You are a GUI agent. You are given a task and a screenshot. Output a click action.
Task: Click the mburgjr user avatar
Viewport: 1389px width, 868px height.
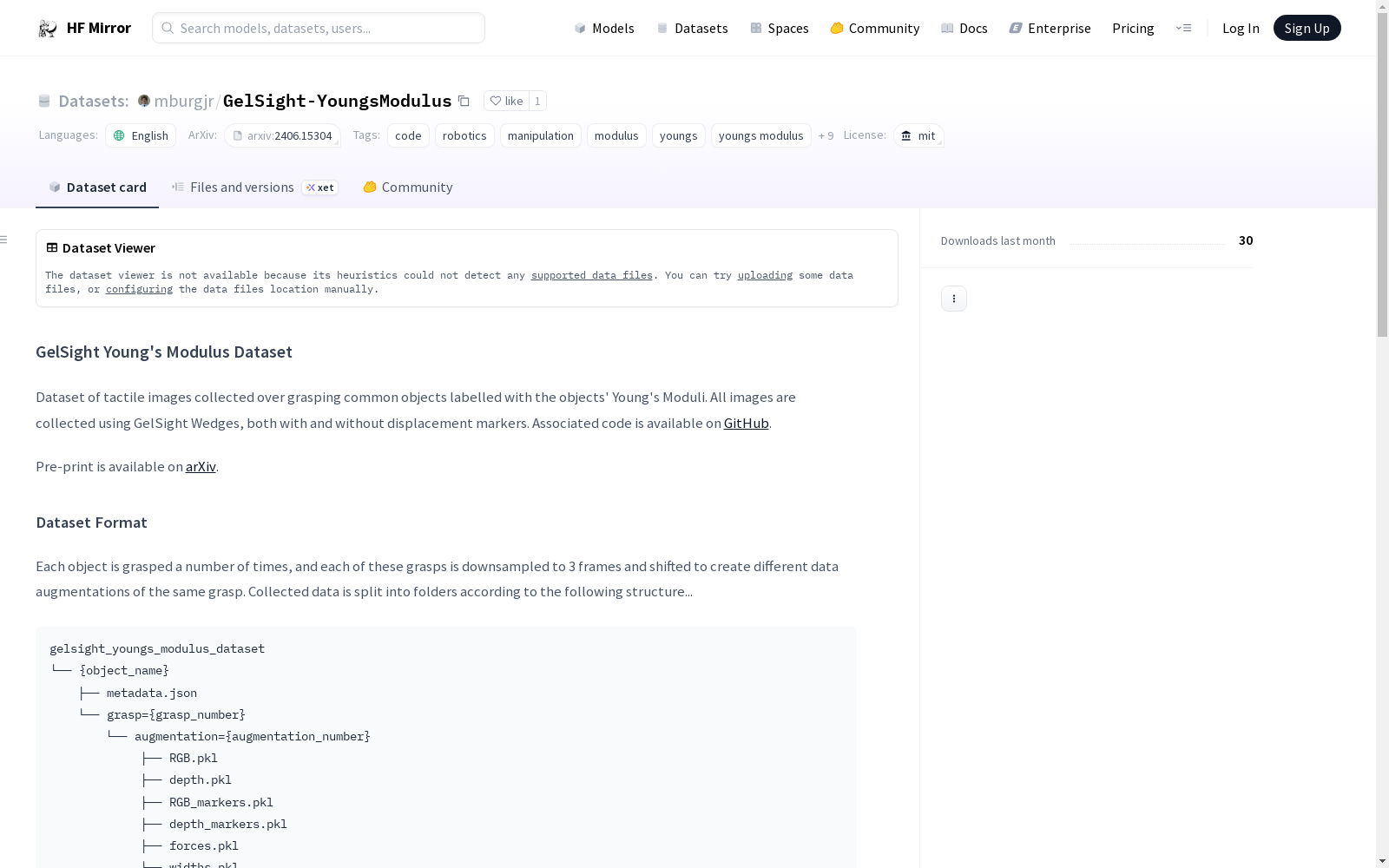(x=144, y=101)
